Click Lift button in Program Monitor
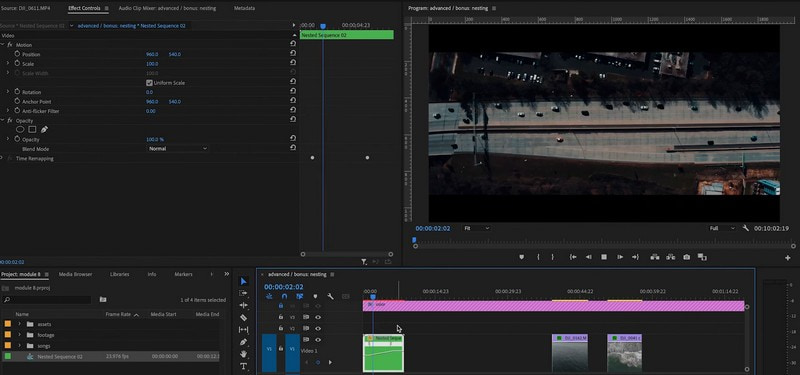 (x=655, y=257)
